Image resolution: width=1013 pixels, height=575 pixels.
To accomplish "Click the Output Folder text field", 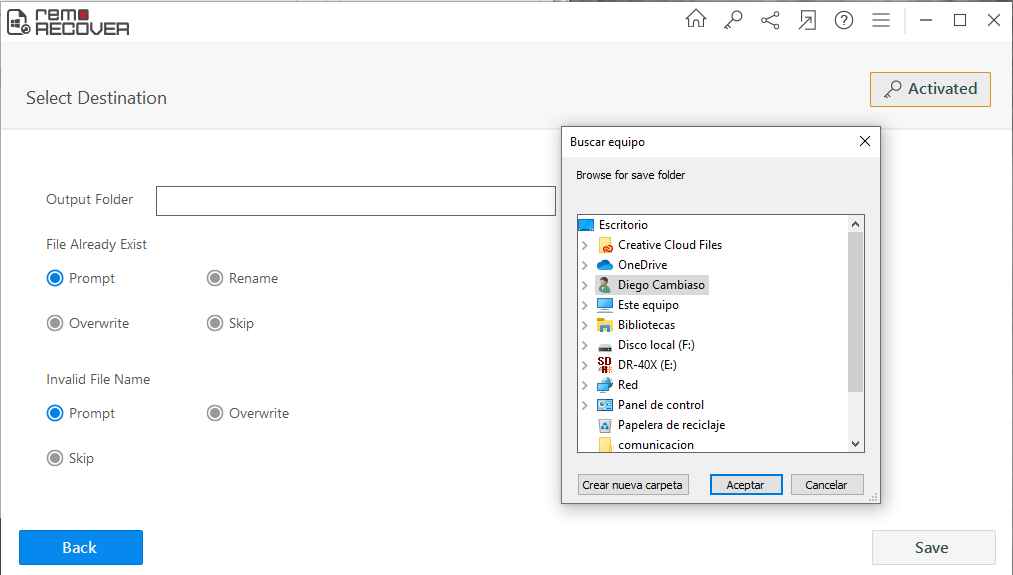I will 355,201.
